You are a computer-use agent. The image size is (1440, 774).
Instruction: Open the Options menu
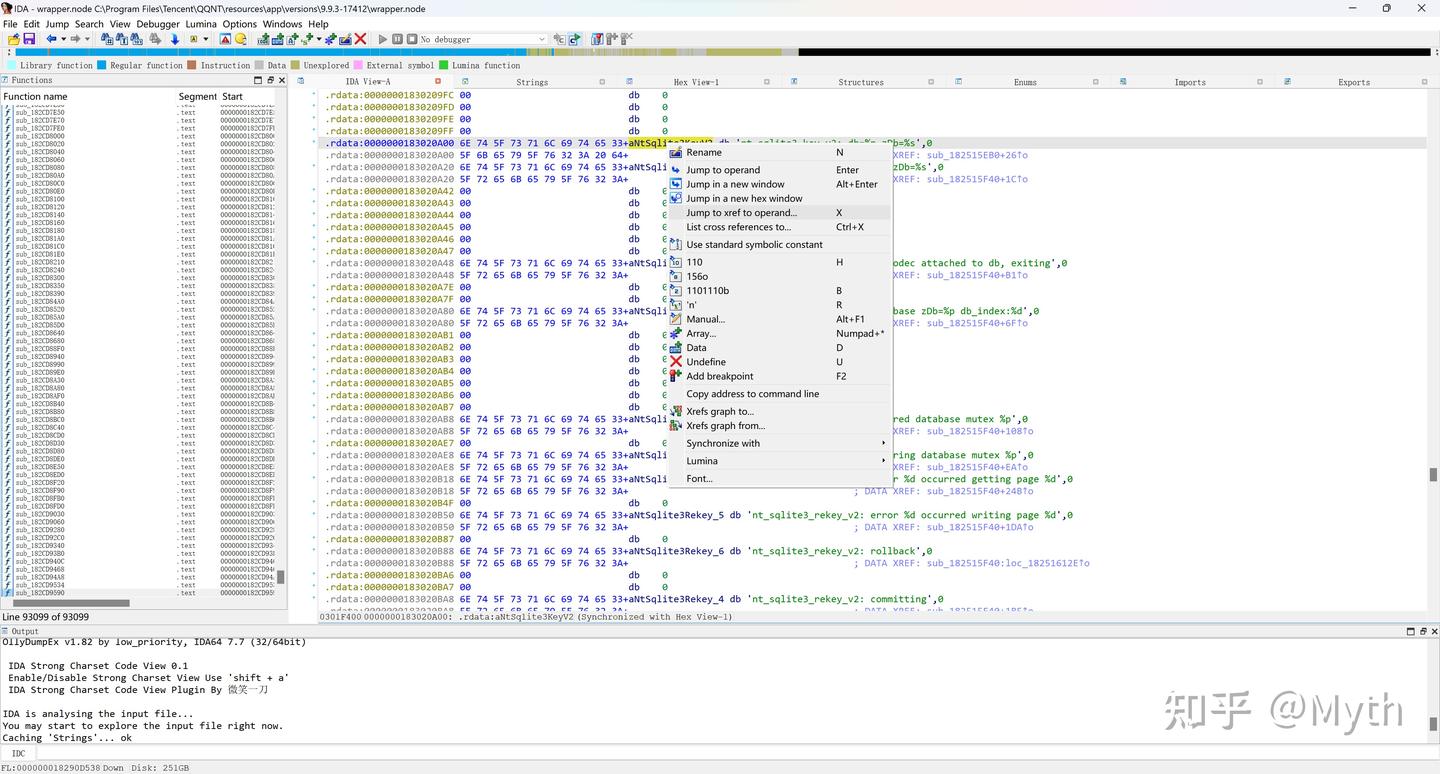pos(239,24)
